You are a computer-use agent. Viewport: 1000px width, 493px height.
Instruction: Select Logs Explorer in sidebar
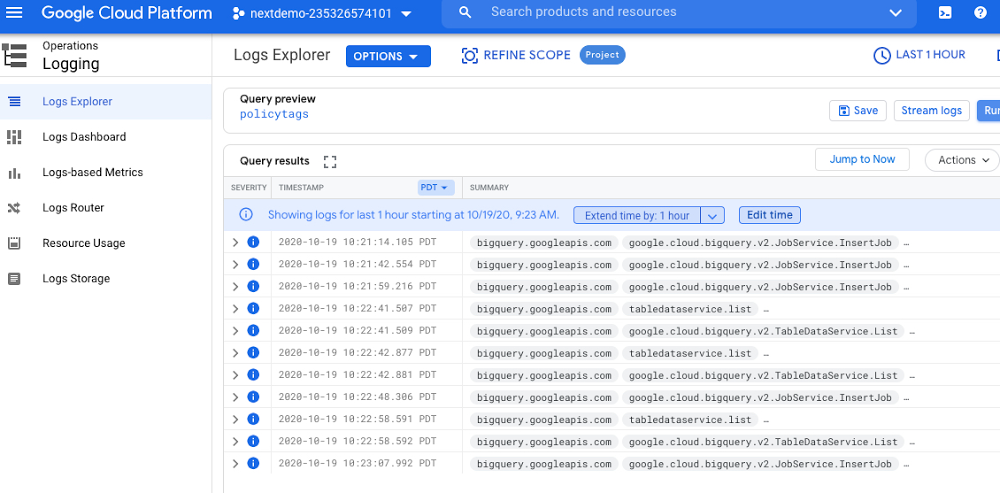tap(106, 101)
